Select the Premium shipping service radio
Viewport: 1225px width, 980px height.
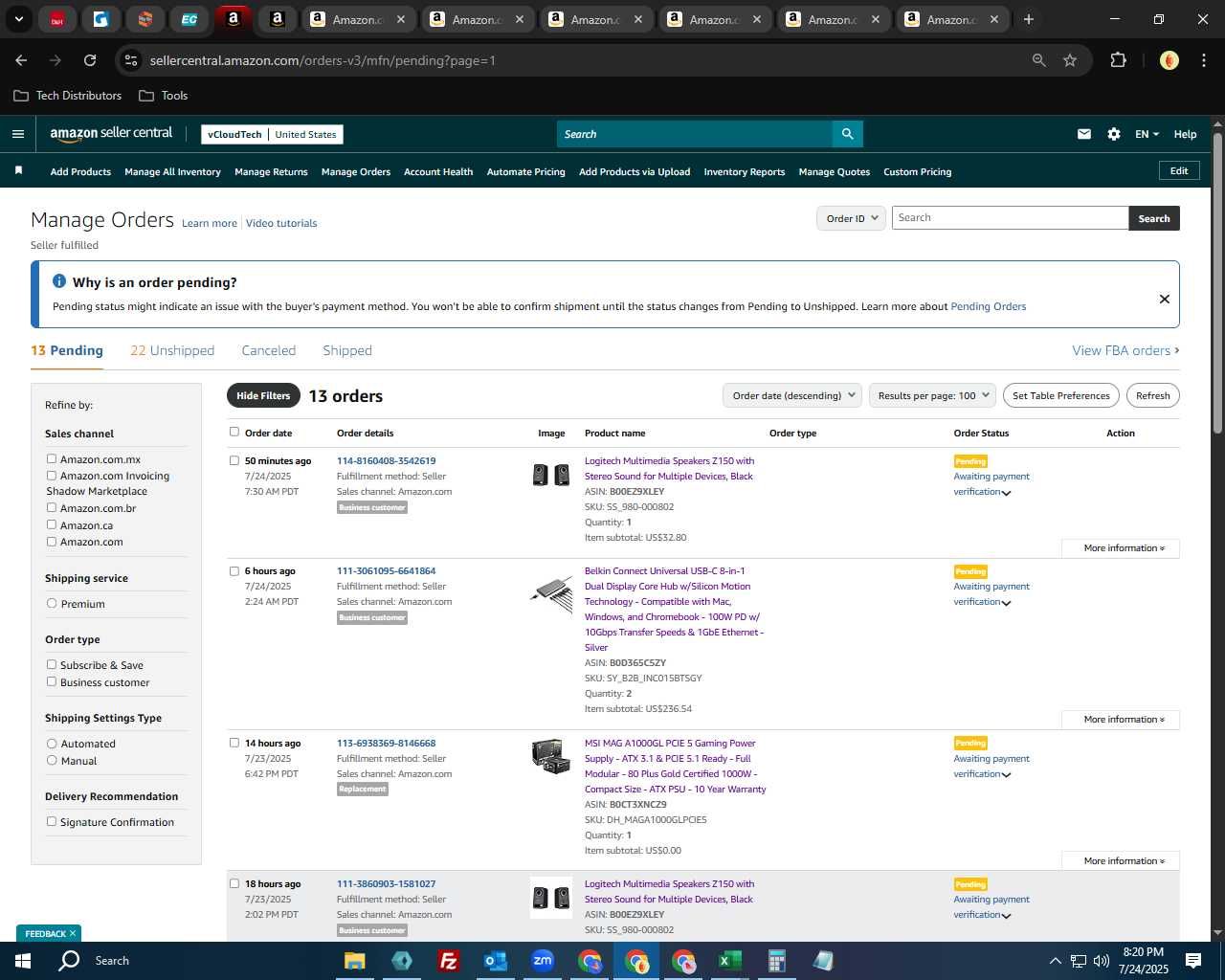tap(52, 603)
